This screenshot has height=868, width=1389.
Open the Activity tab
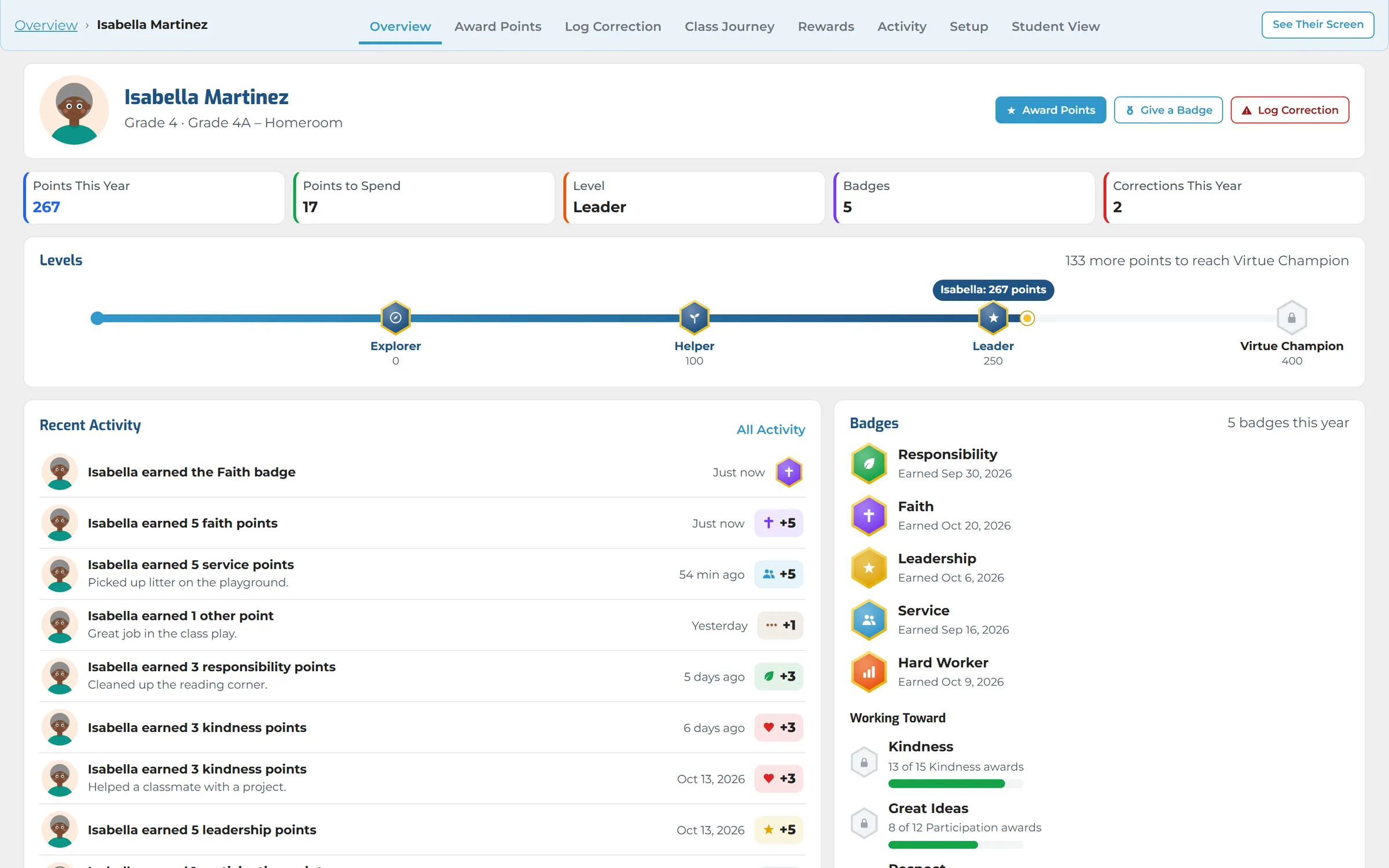click(902, 27)
